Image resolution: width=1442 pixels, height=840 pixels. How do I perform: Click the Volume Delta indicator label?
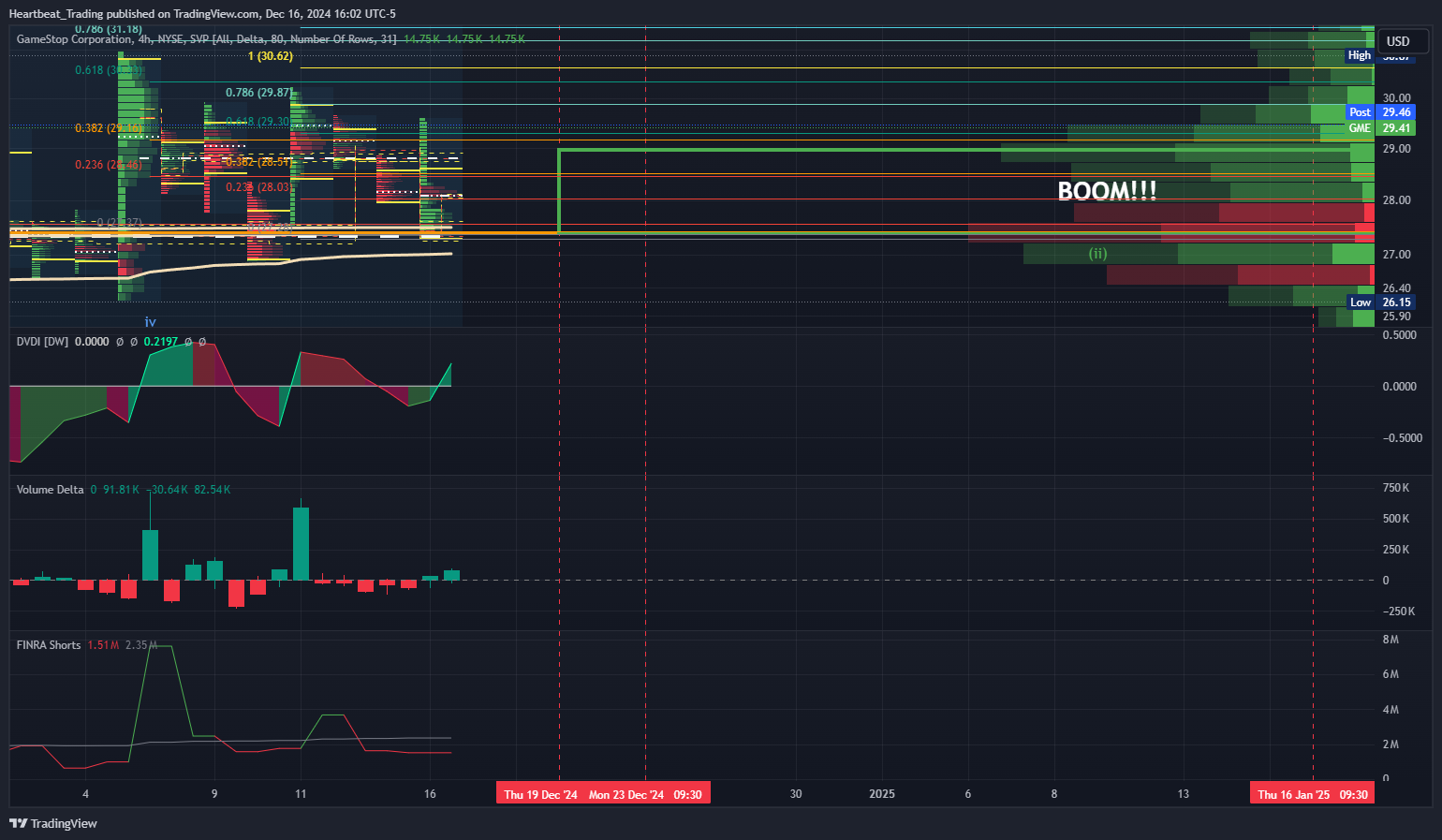pos(50,490)
